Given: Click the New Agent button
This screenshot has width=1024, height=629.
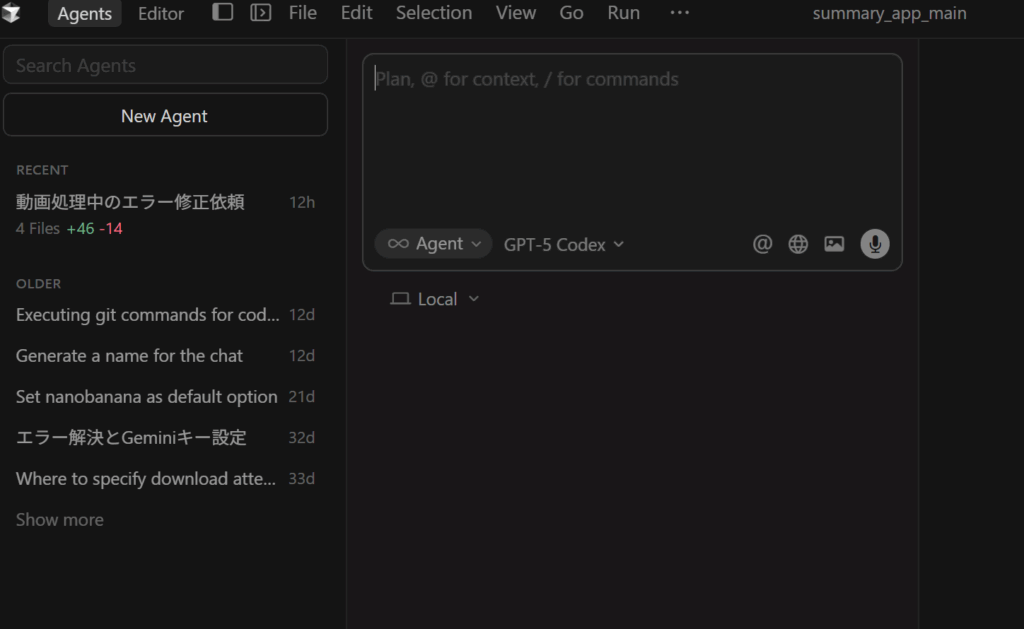Looking at the screenshot, I should [165, 115].
